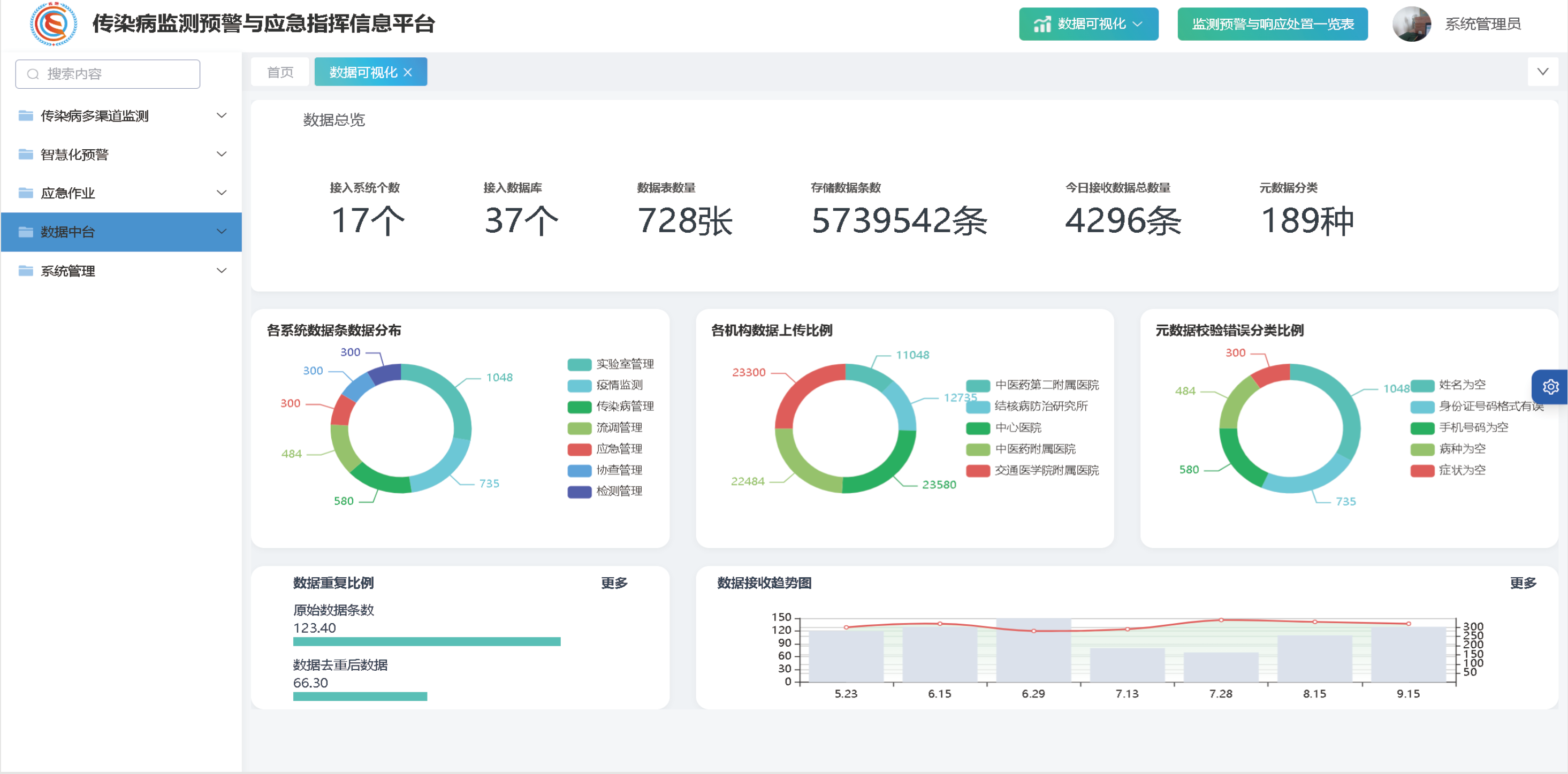Toggle 中医药附属医院 legend item
Image resolution: width=1568 pixels, height=774 pixels.
point(1021,449)
